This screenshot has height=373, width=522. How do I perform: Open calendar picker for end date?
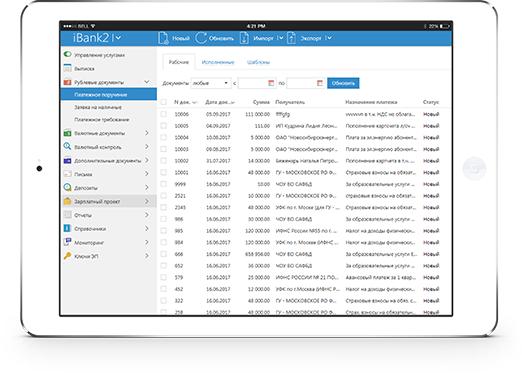tap(320, 83)
